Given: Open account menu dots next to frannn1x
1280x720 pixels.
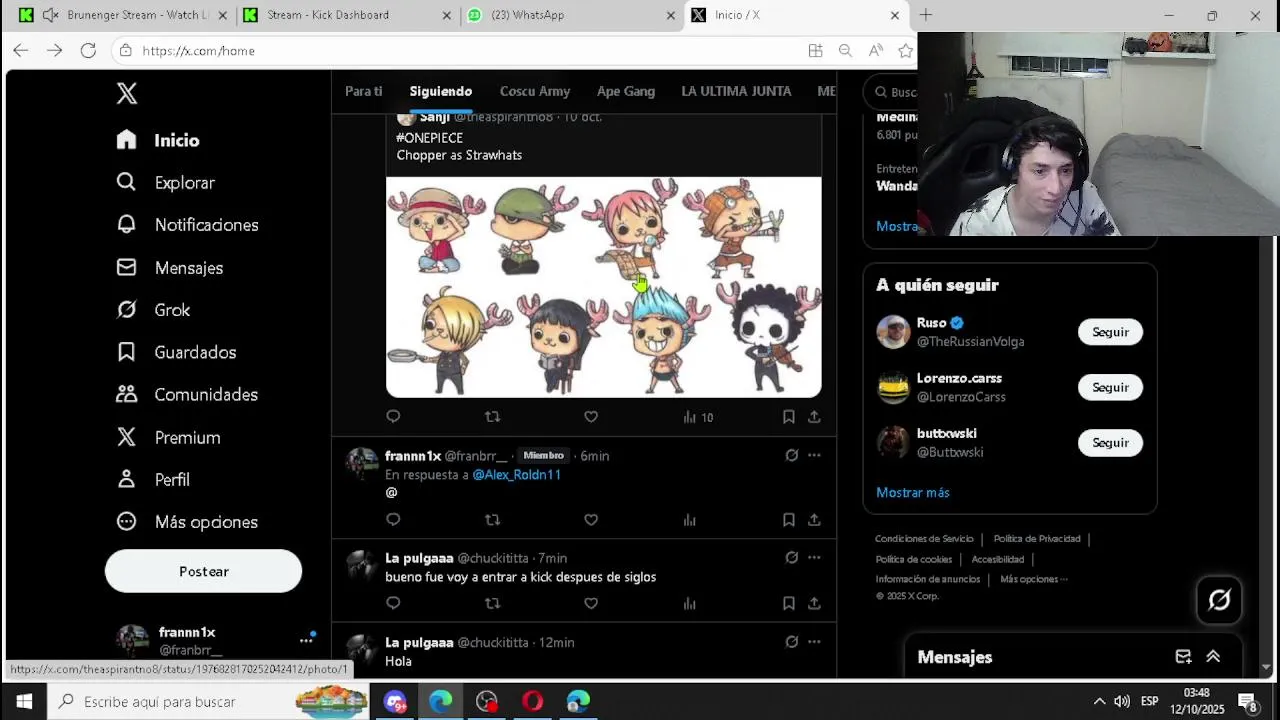Looking at the screenshot, I should point(306,640).
